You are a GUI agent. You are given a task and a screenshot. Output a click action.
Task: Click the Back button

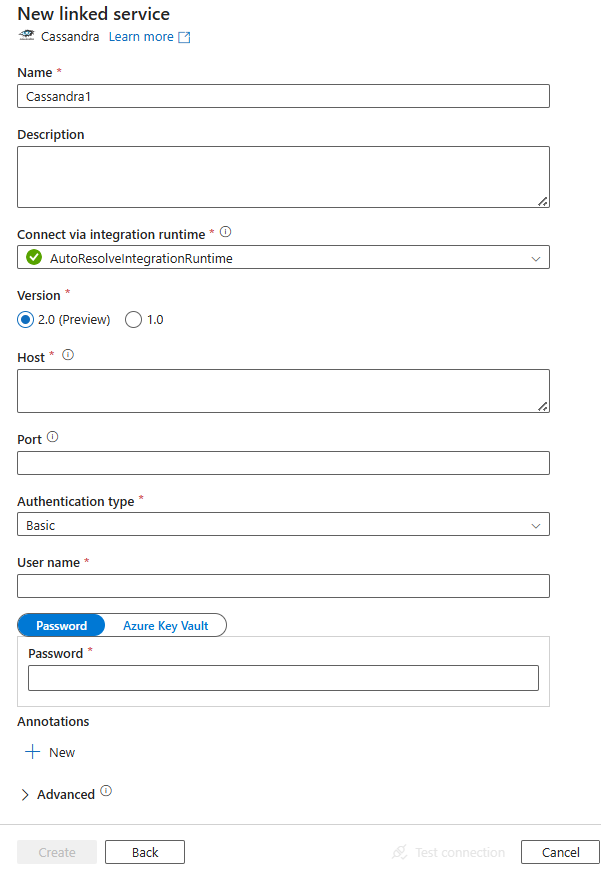click(x=144, y=852)
